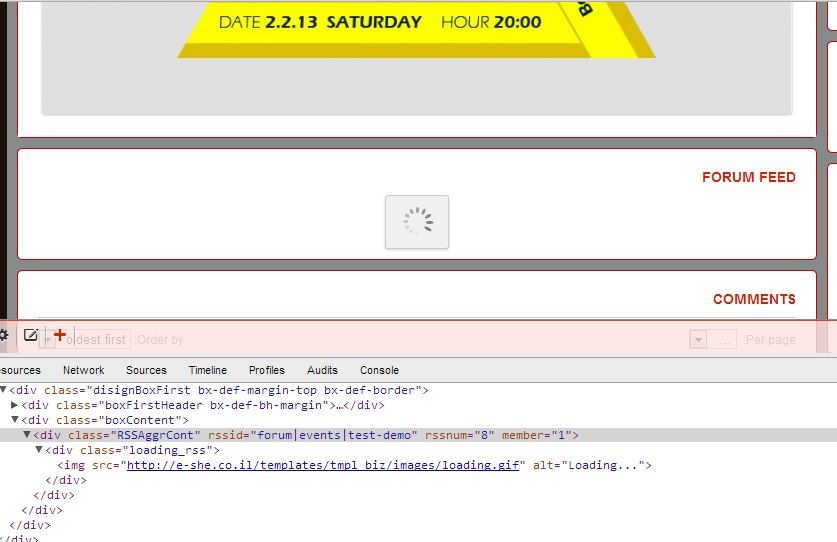Click the rssid attribute value forum|events|test-demo
Image resolution: width=837 pixels, height=542 pixels.
(334, 435)
